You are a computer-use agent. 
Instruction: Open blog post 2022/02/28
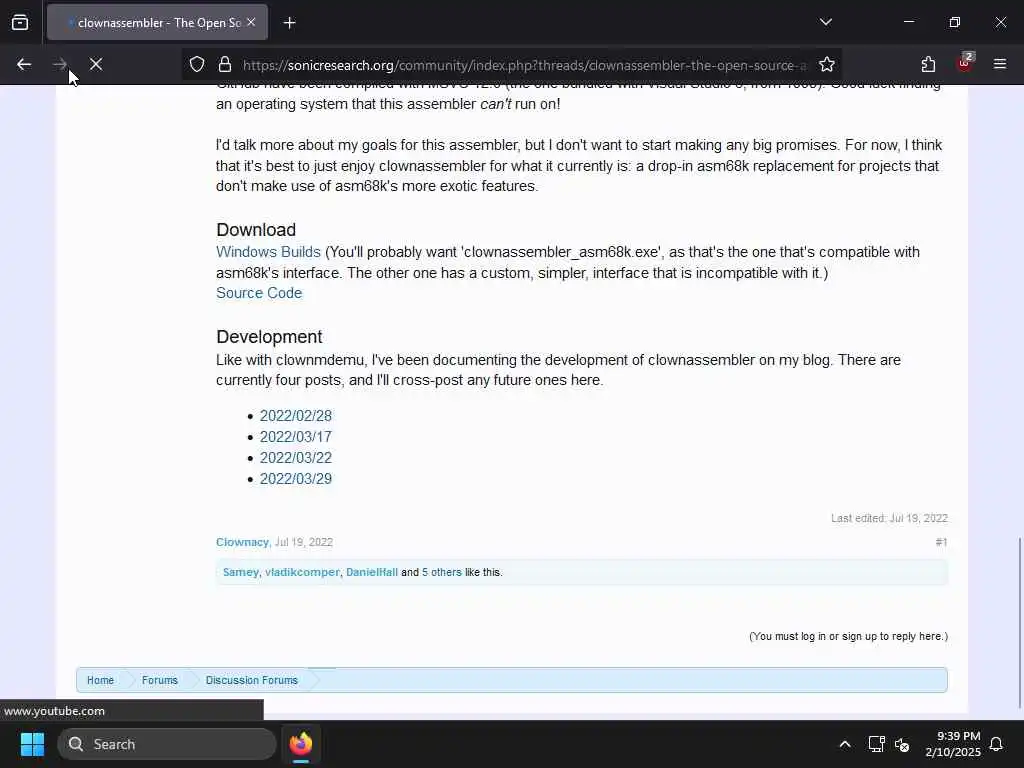[x=296, y=416]
